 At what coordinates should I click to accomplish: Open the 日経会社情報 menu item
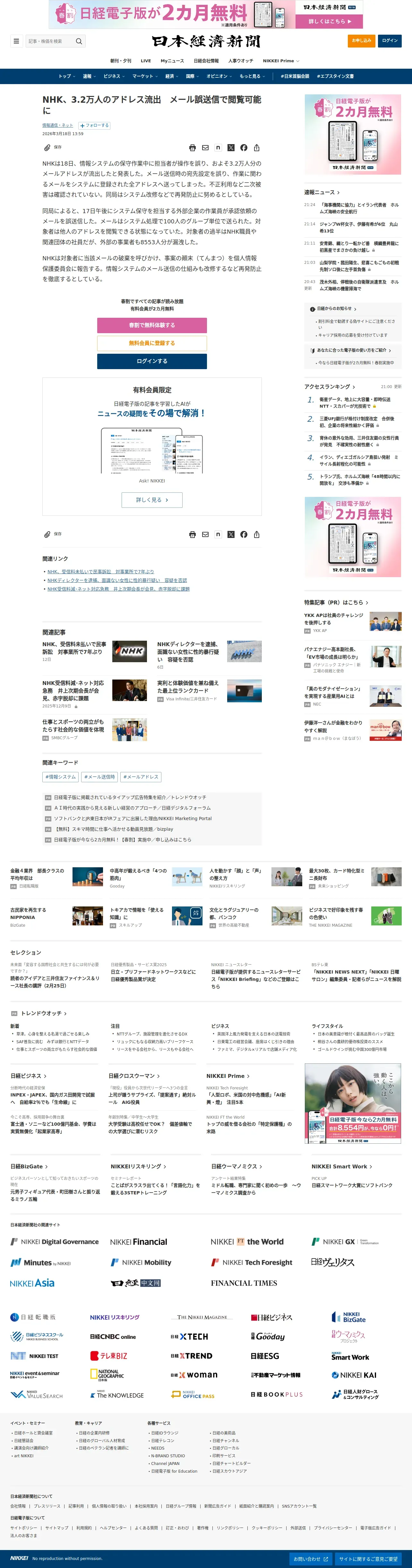206,61
